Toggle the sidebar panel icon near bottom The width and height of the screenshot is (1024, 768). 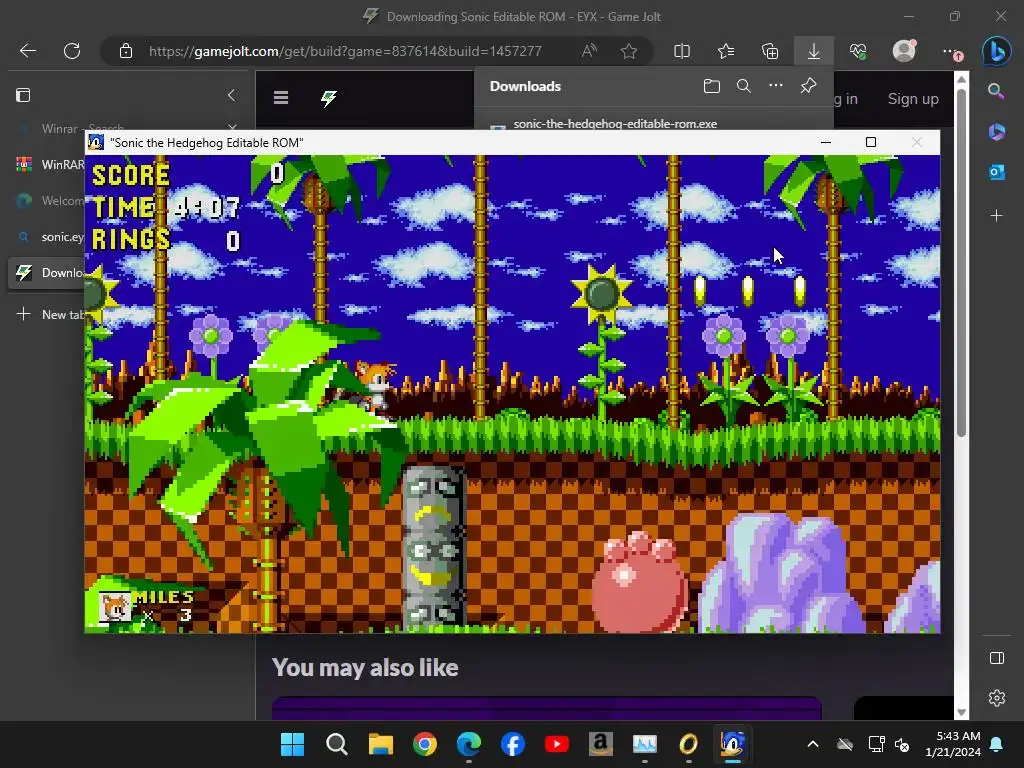click(997, 658)
